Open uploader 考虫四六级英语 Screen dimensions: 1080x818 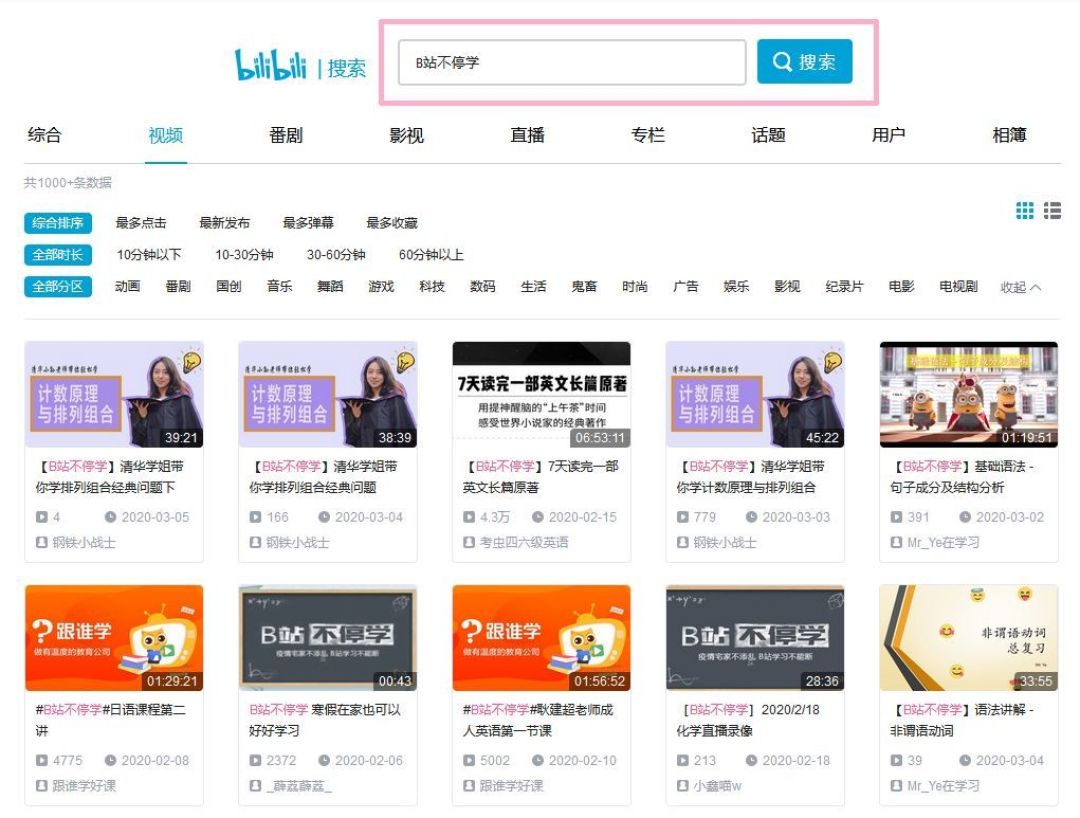click(x=523, y=543)
